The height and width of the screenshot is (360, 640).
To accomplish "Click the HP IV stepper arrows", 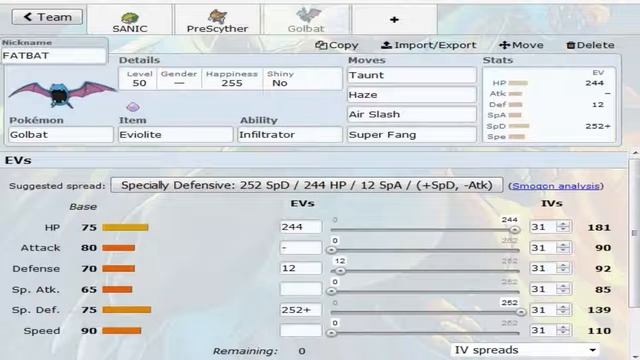I will pos(563,227).
